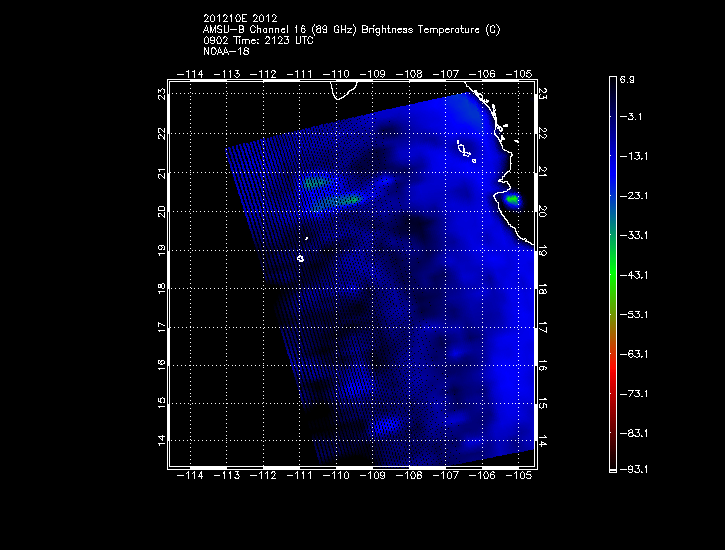Click the AMSU-B Channel 16 title text

[x=351, y=30]
